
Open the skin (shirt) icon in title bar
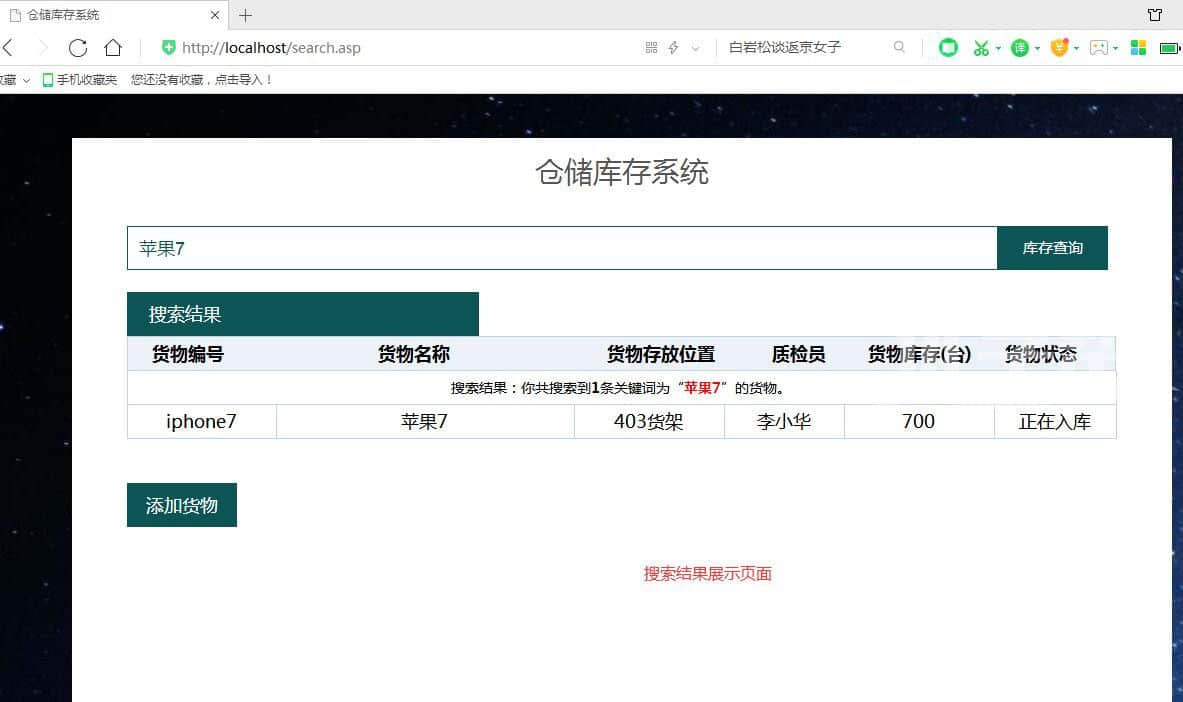pos(1155,15)
